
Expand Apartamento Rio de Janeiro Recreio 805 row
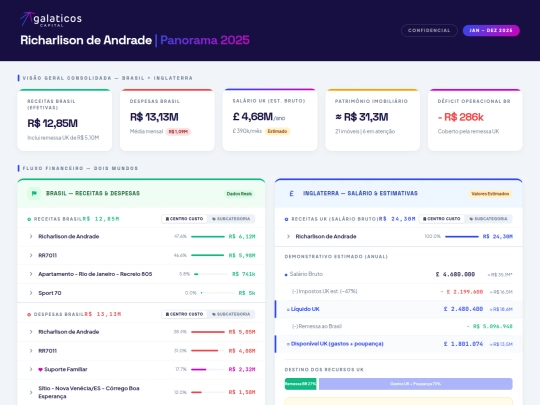point(141,274)
